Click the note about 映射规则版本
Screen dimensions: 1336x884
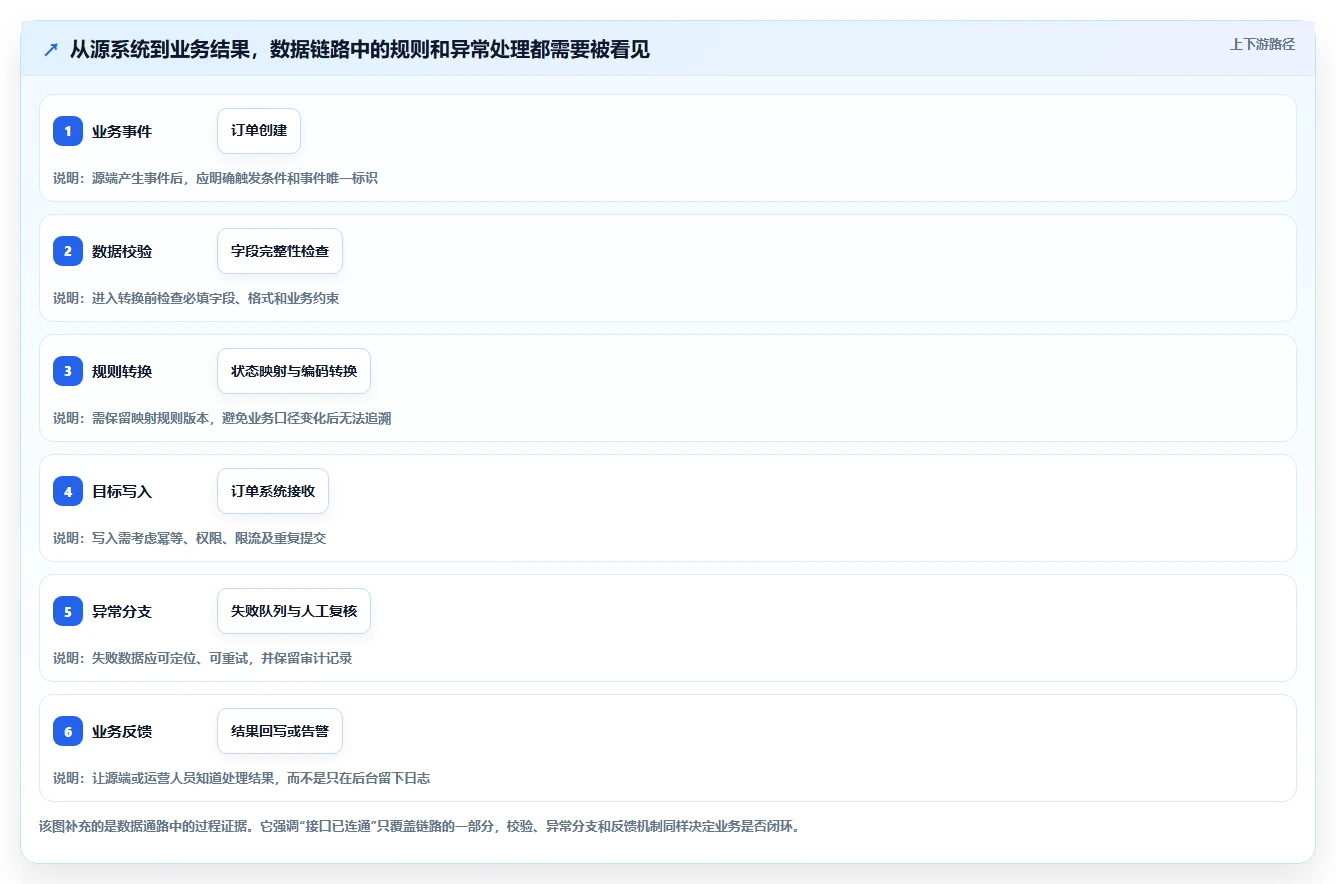pyautogui.click(x=222, y=418)
